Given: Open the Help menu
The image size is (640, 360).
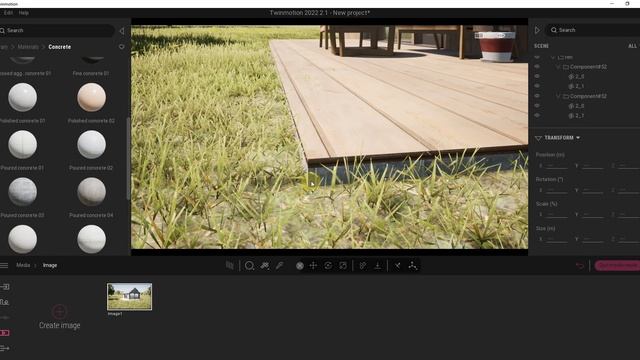Looking at the screenshot, I should (x=24, y=13).
